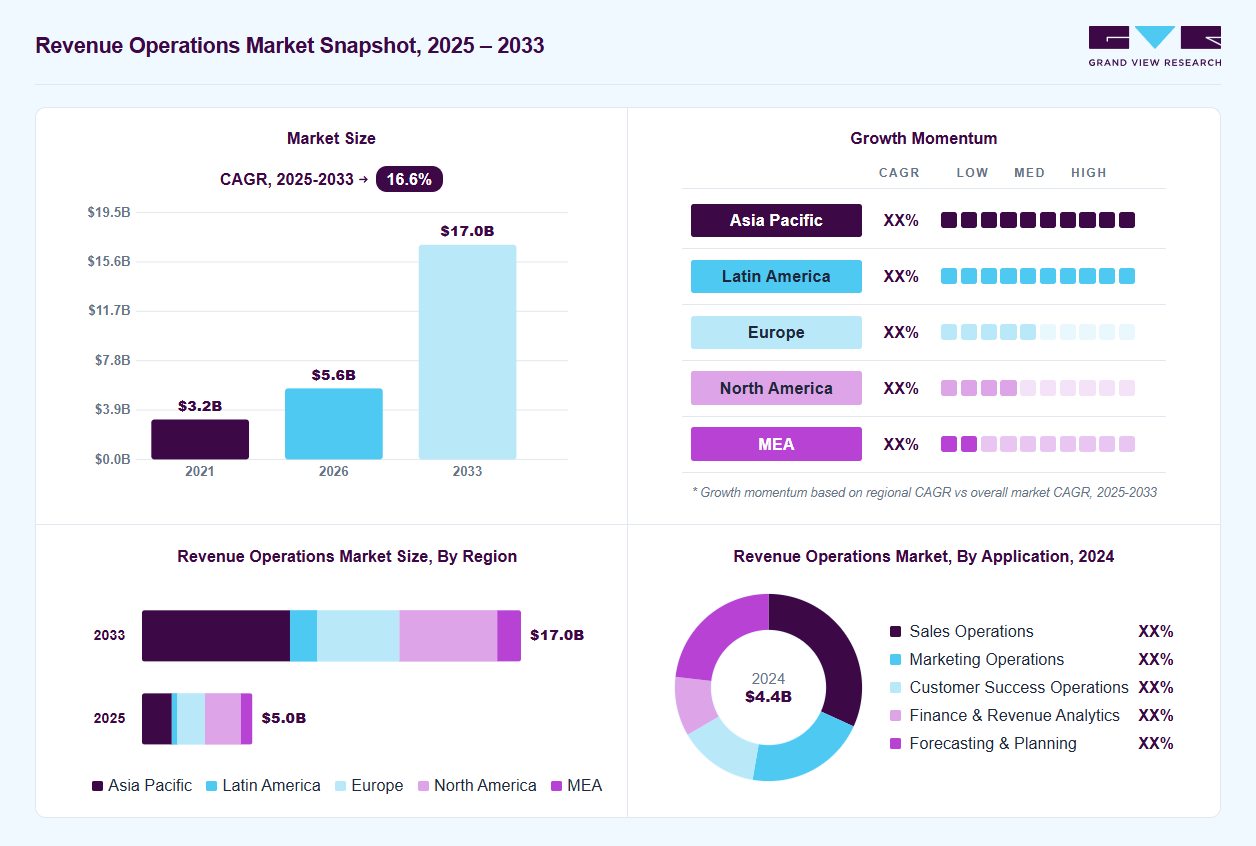Image resolution: width=1256 pixels, height=846 pixels.
Task: Click the MEA growth momentum meter
Action: [x=1038, y=444]
